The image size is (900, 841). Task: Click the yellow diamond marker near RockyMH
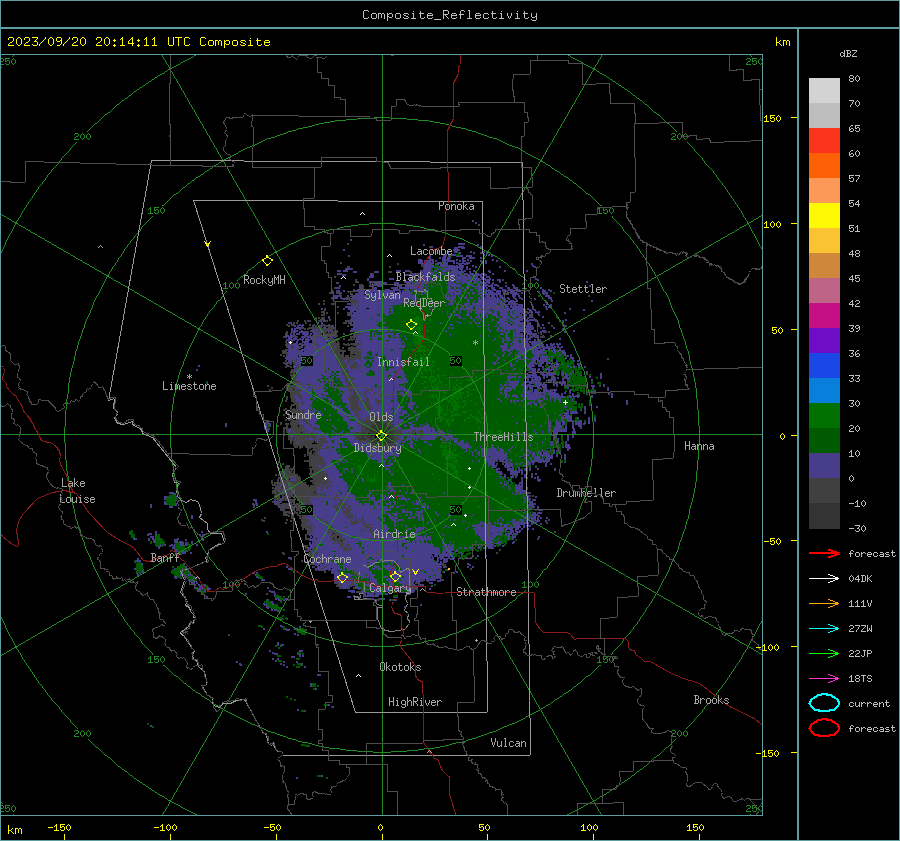pyautogui.click(x=267, y=261)
